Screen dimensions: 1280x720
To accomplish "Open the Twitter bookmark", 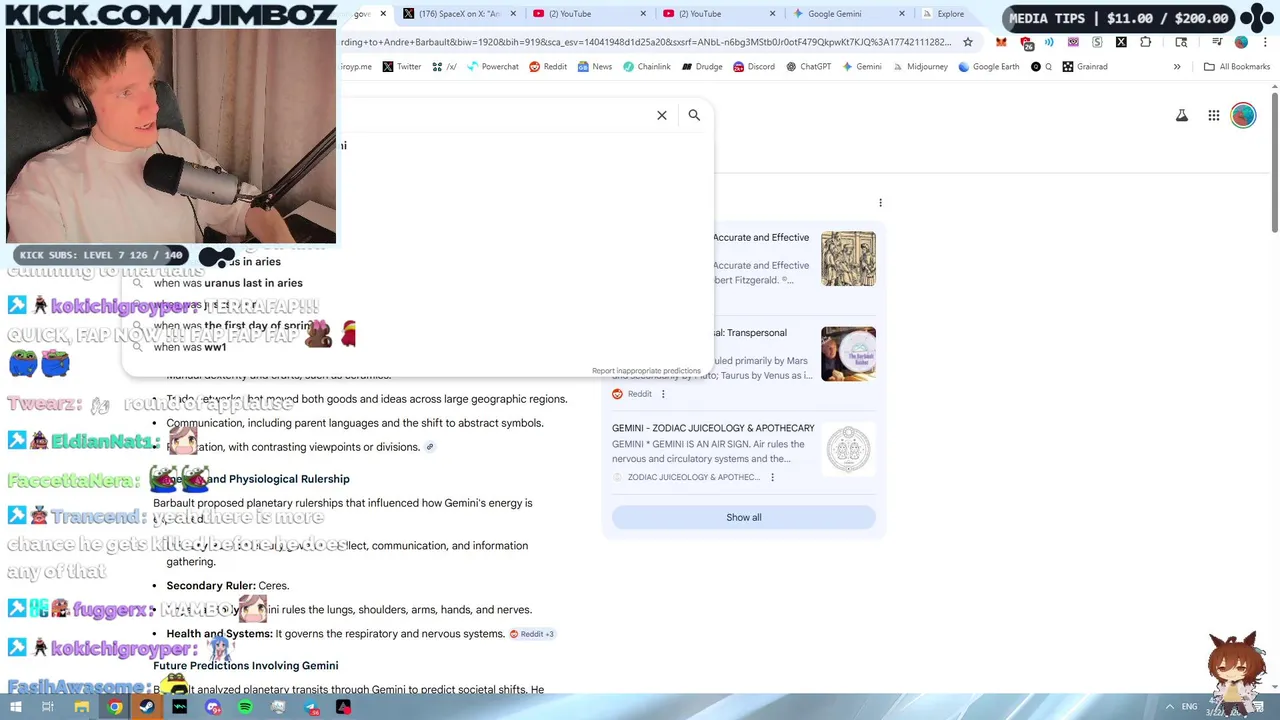I will pyautogui.click(x=402, y=67).
